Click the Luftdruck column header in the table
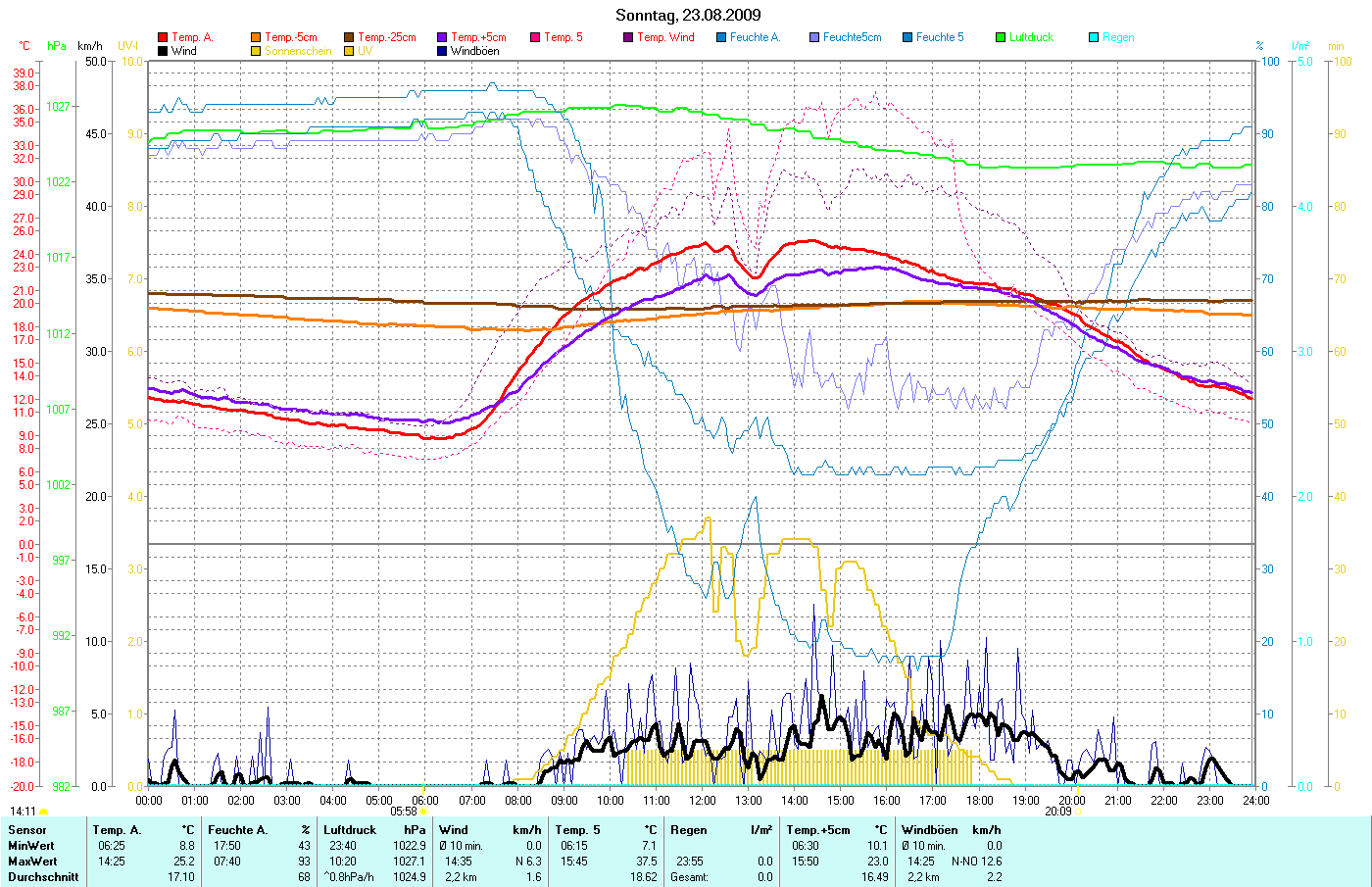This screenshot has height=887, width=1372. (350, 830)
